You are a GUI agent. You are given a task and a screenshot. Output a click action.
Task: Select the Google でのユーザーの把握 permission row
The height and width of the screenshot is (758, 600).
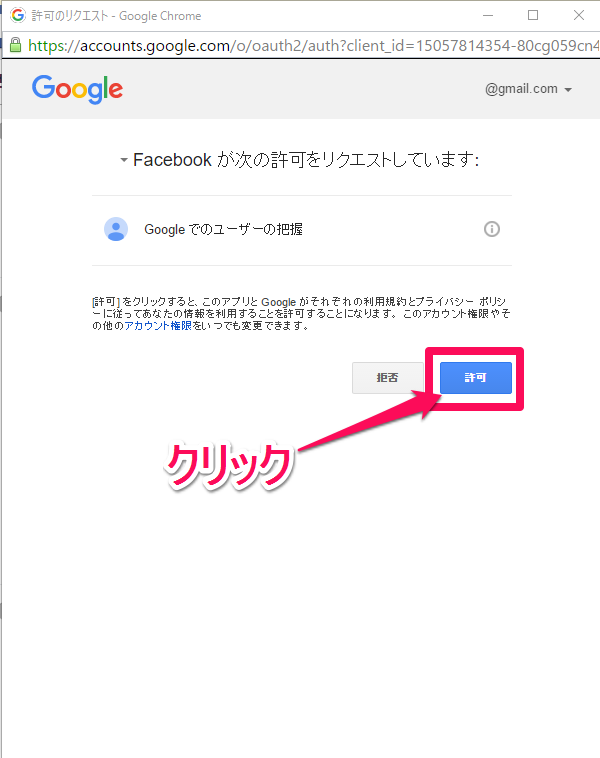(302, 230)
